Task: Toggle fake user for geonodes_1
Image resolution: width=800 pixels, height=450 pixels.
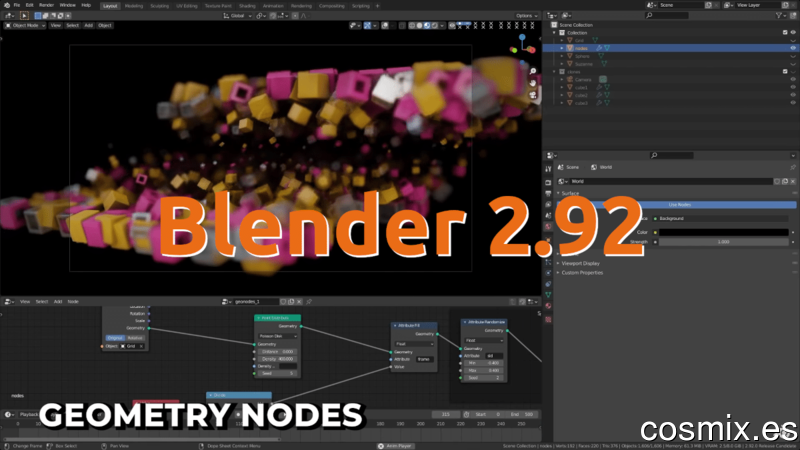Action: [283, 302]
